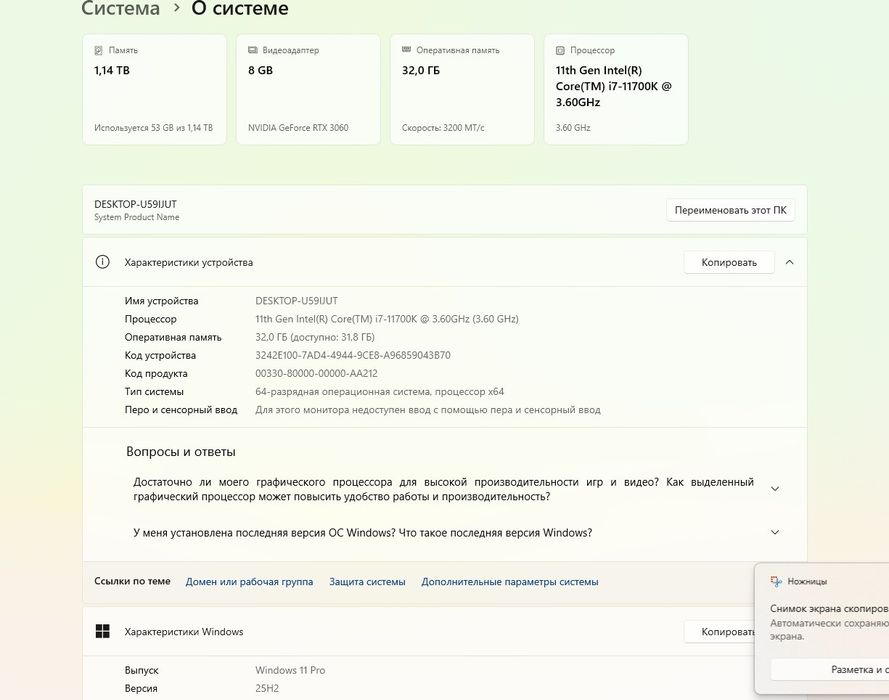The width and height of the screenshot is (889, 700).
Task: Open Дополнительные параметры системы link
Action: [510, 582]
